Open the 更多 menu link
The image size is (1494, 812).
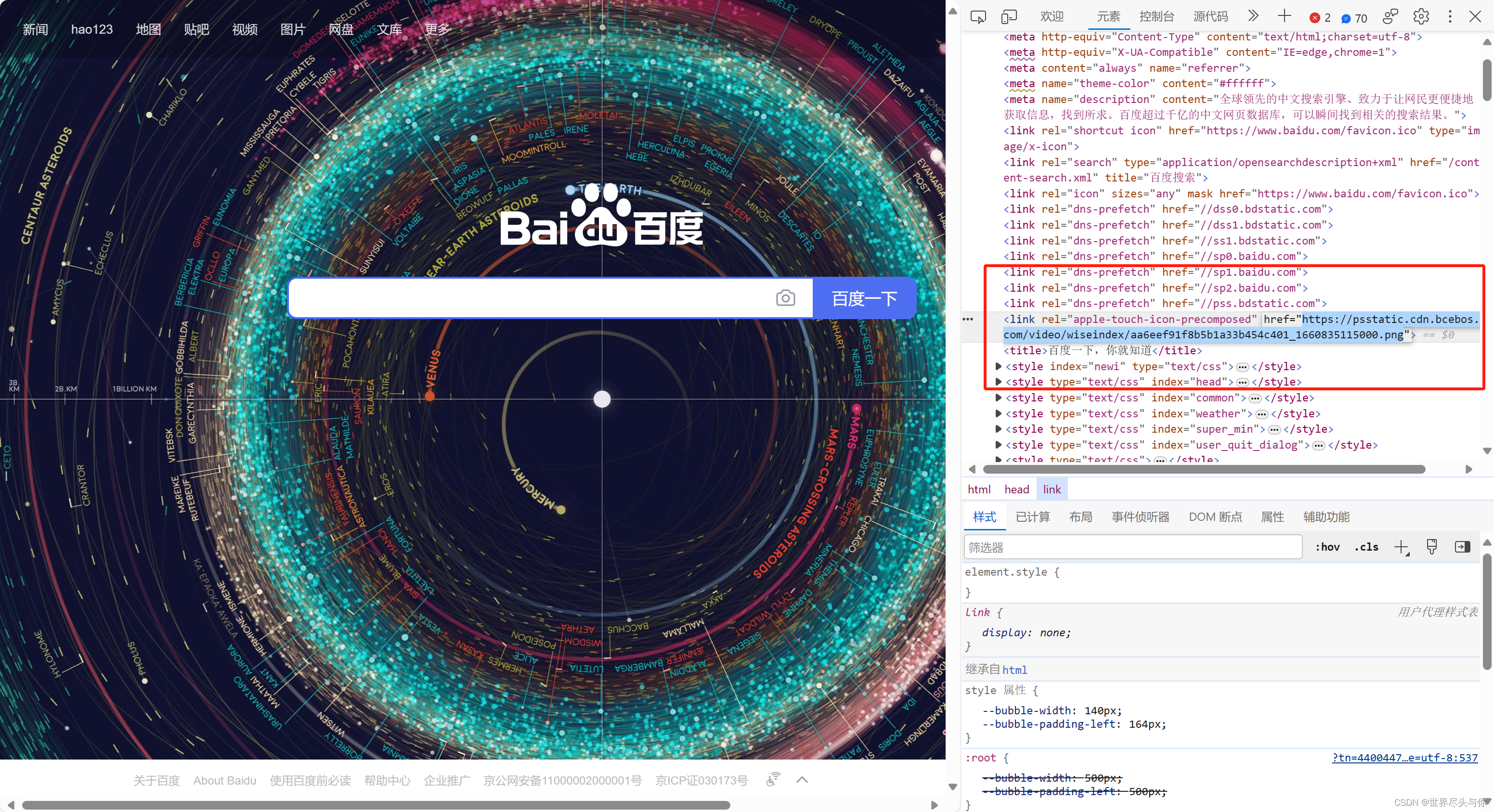click(437, 29)
